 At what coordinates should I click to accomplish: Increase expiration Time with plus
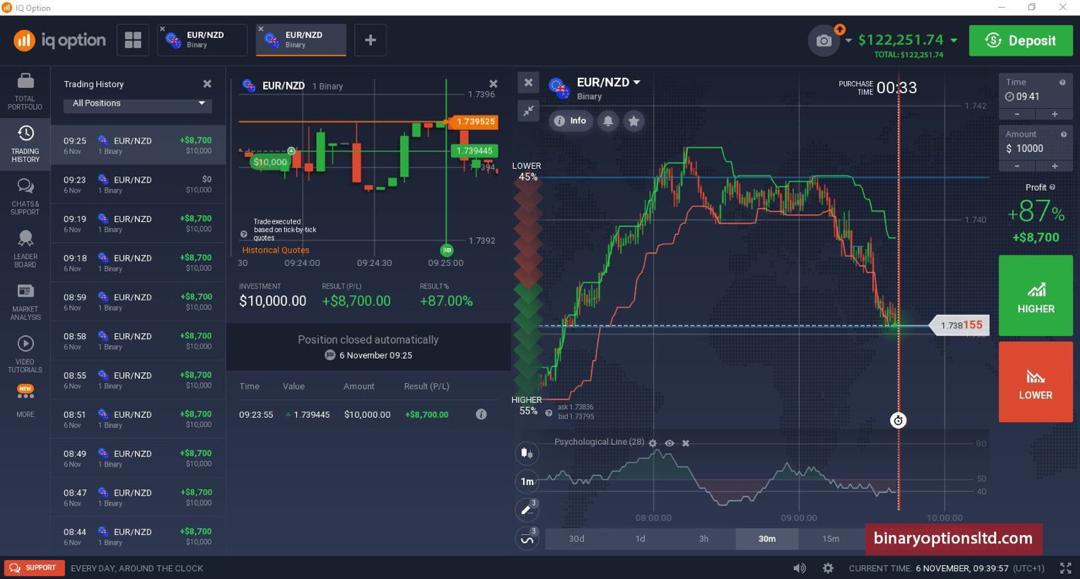click(1055, 114)
